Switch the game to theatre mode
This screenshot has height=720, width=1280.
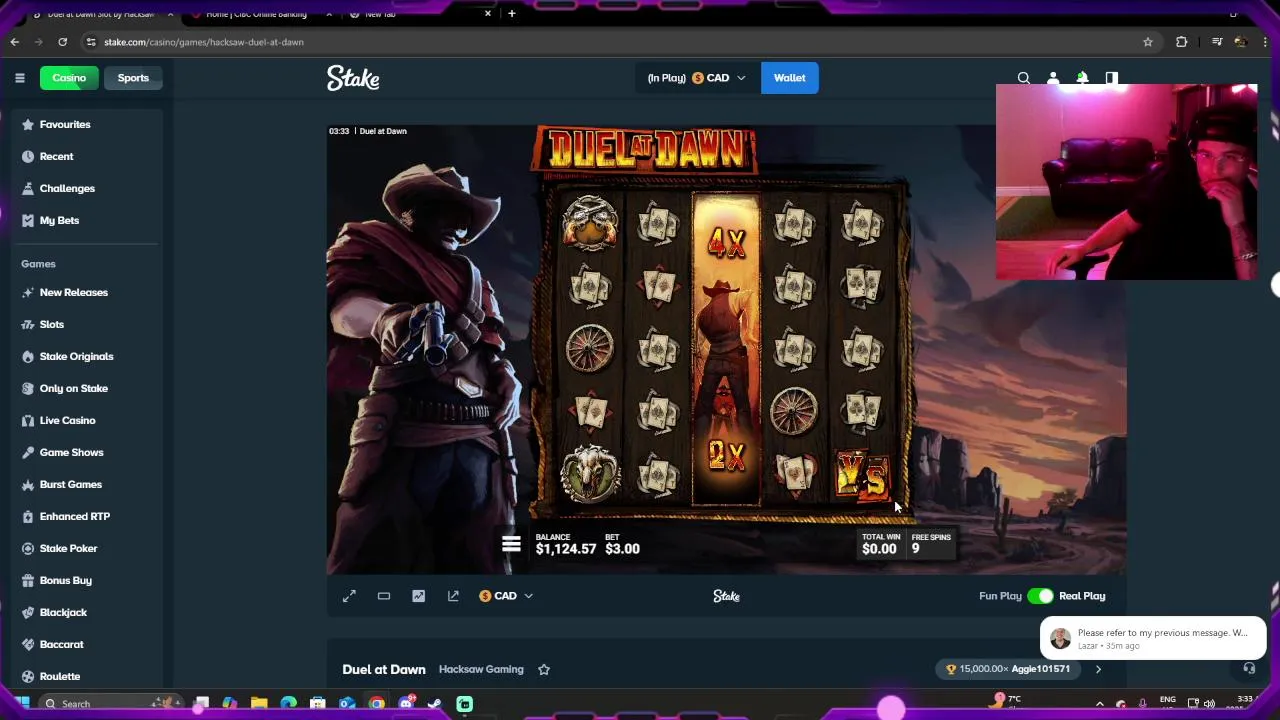coord(384,596)
